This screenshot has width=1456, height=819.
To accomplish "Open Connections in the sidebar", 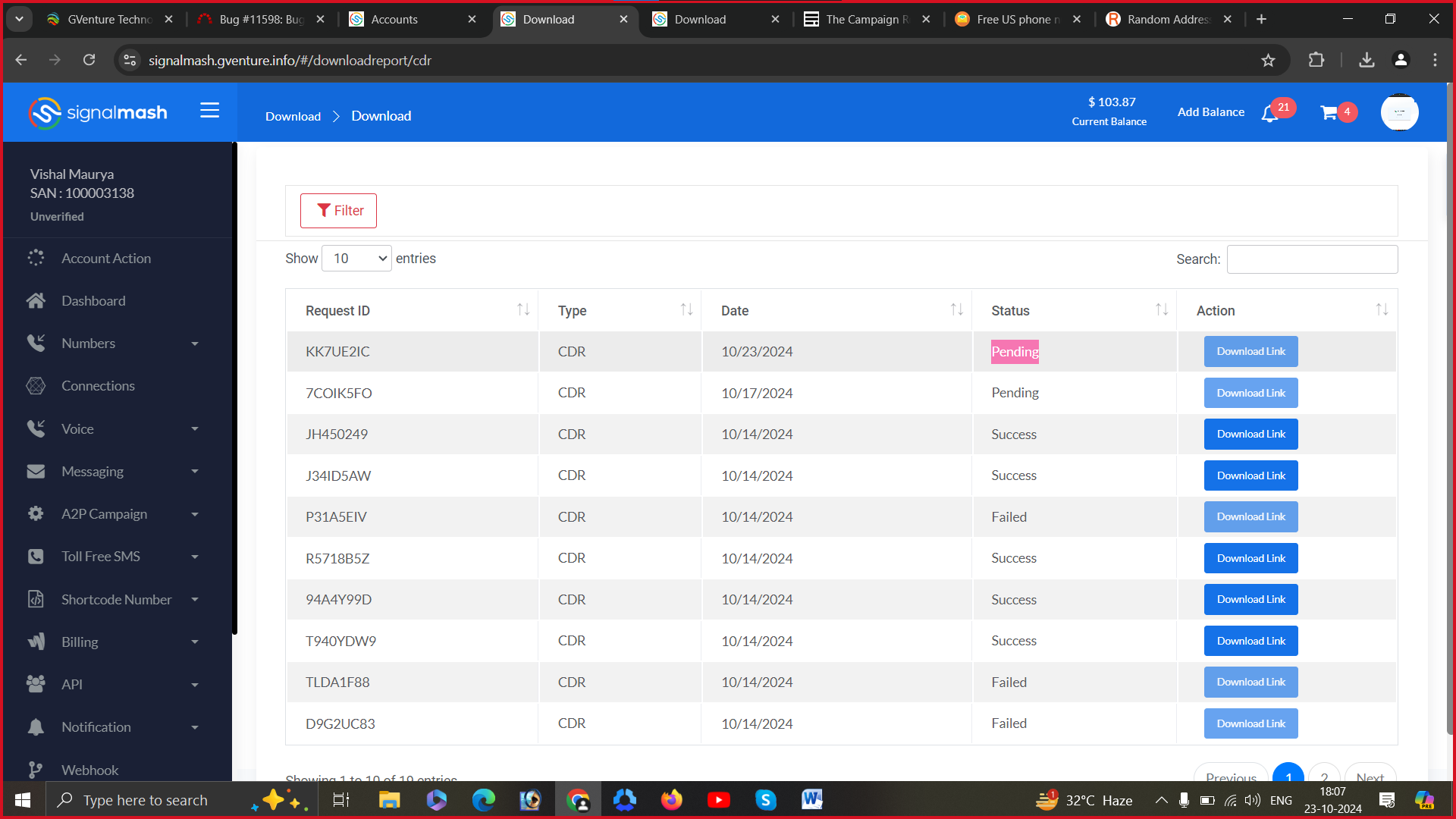I will click(x=98, y=386).
